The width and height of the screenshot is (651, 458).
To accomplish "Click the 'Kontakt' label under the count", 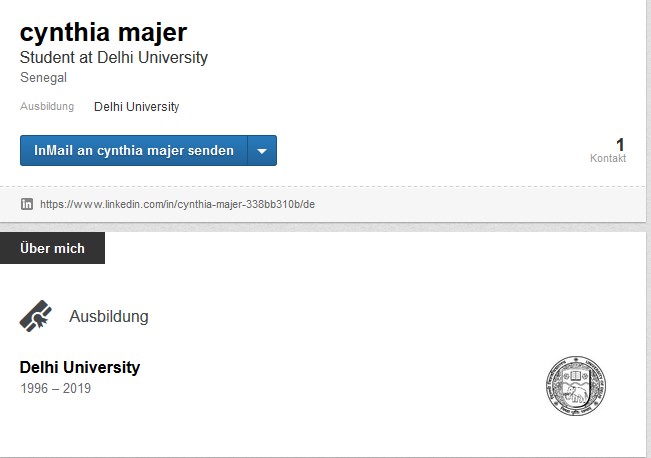I will coord(608,158).
